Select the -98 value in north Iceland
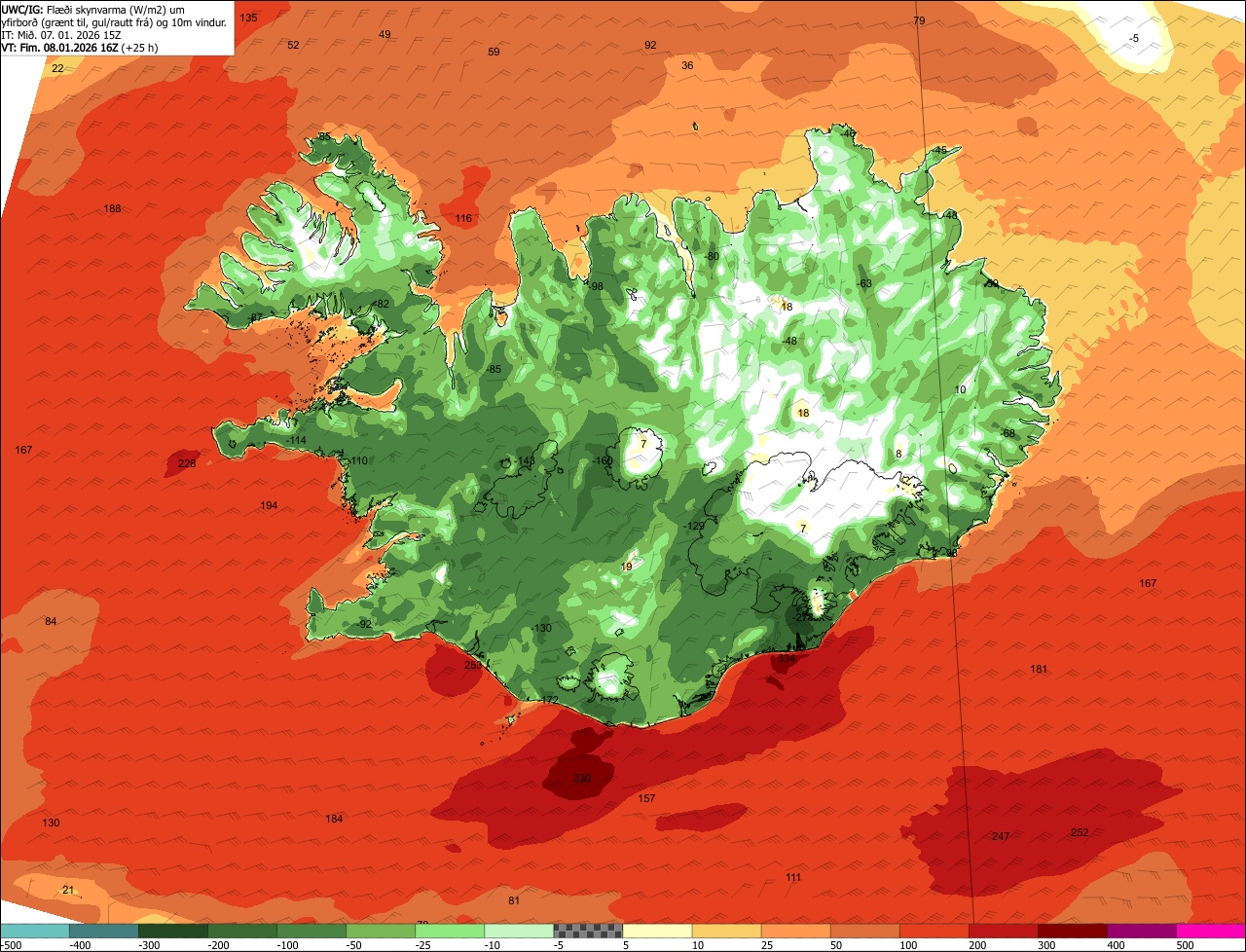Image resolution: width=1246 pixels, height=952 pixels. click(596, 286)
